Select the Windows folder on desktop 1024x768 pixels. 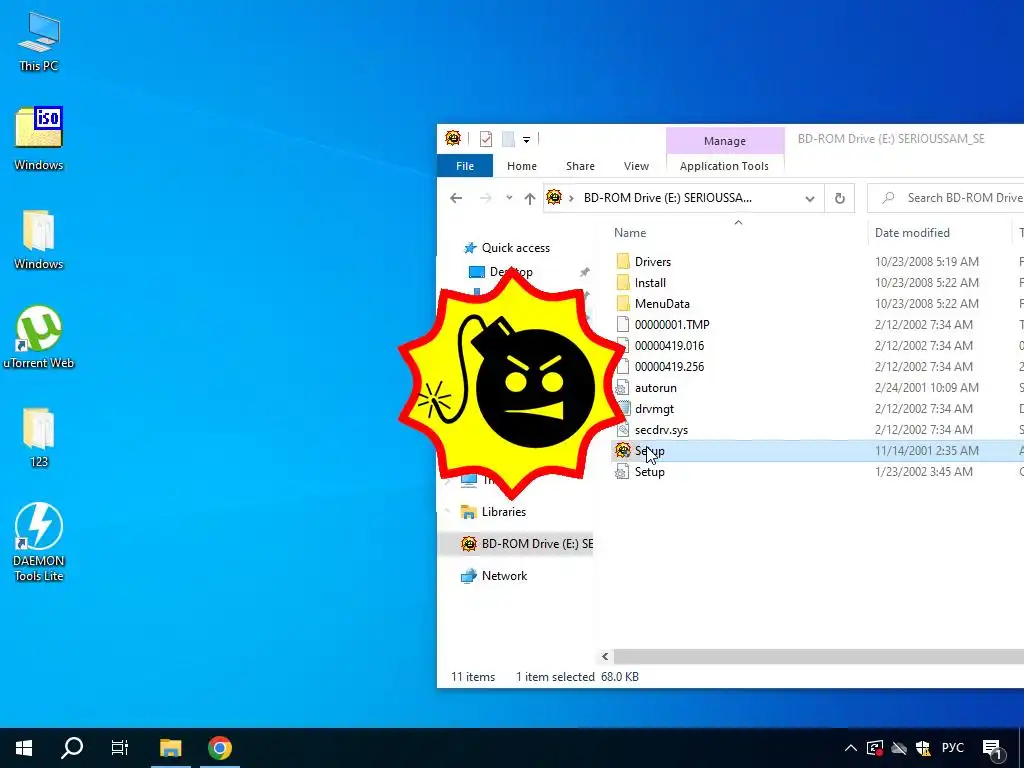39,239
